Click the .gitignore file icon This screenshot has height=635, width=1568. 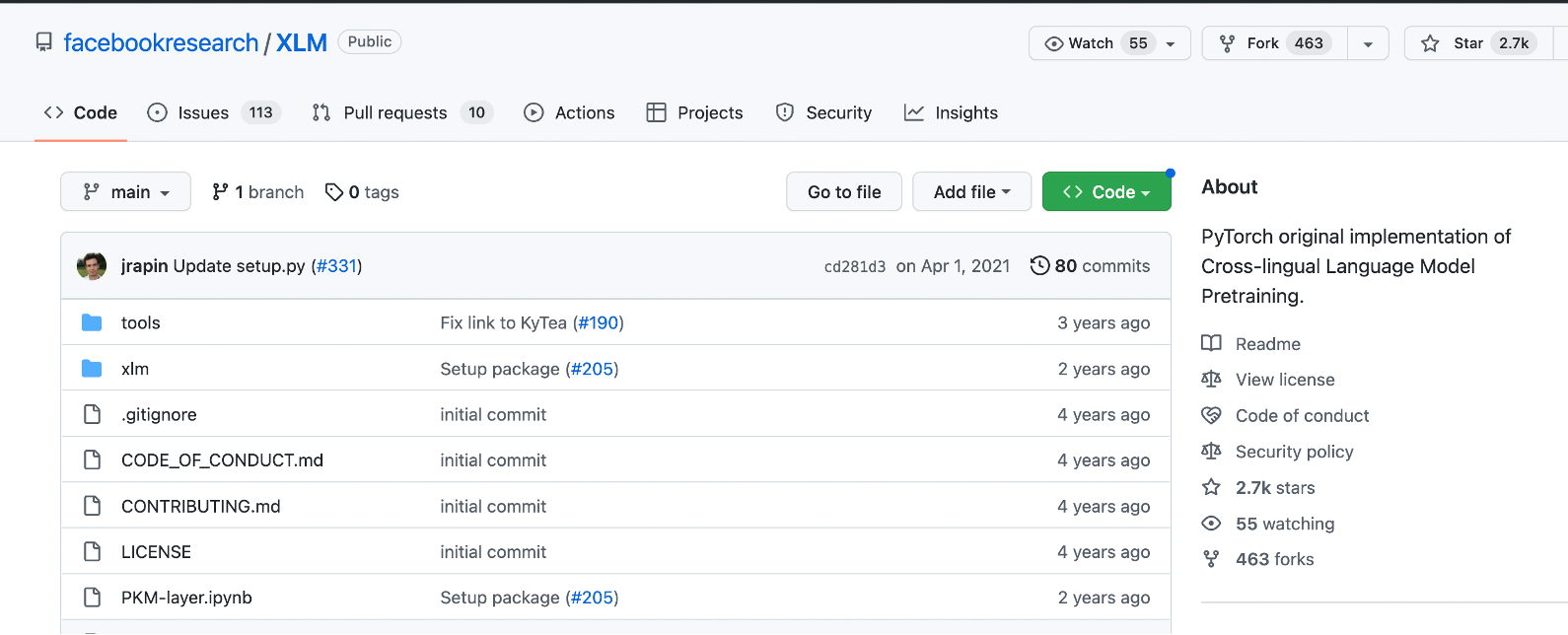tap(92, 414)
